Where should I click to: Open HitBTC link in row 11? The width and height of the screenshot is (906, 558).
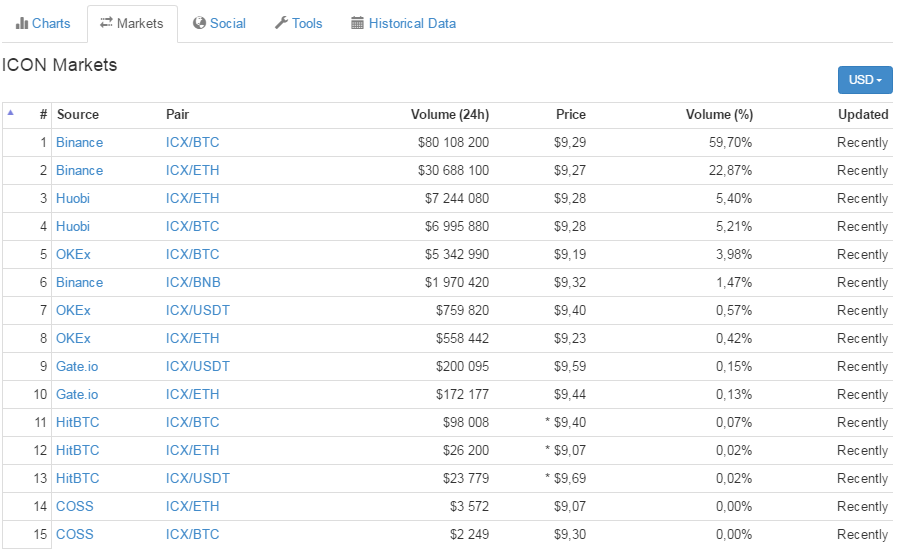pyautogui.click(x=77, y=422)
